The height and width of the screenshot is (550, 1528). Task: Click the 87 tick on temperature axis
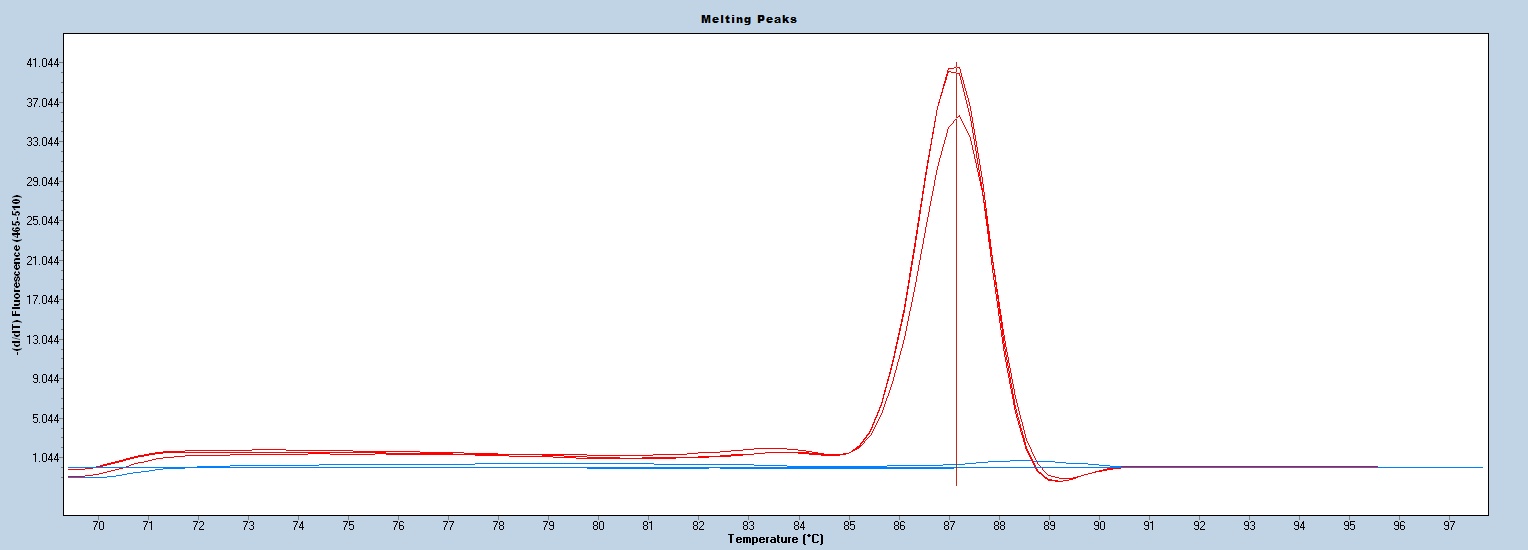tap(949, 525)
